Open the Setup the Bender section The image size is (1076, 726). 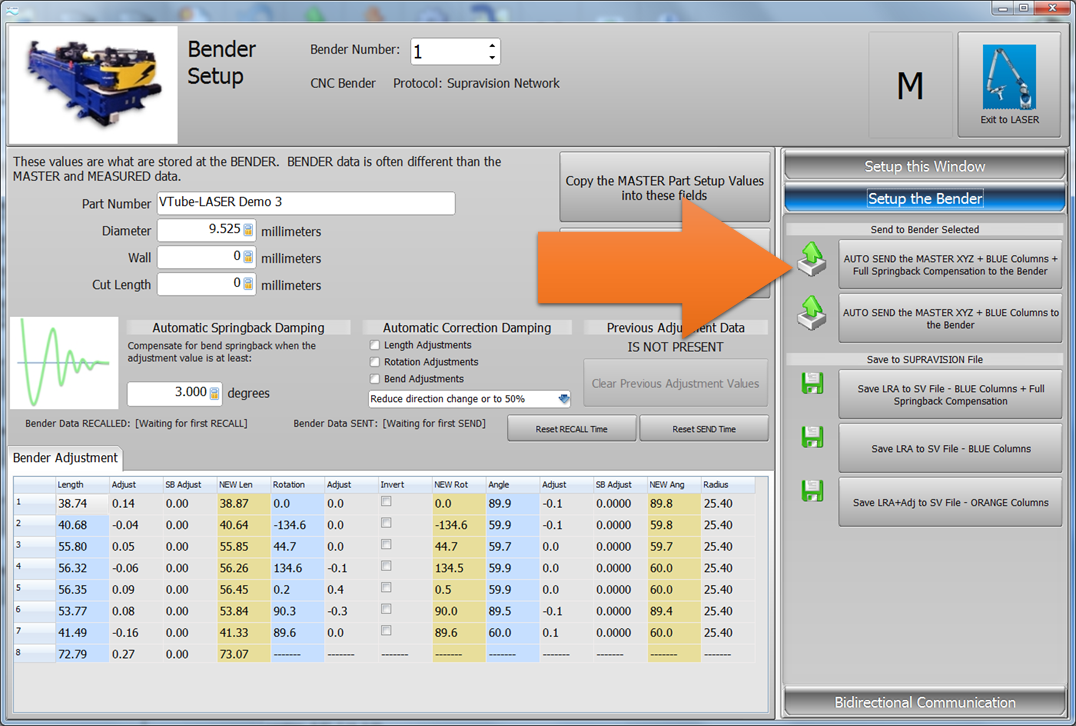[924, 198]
